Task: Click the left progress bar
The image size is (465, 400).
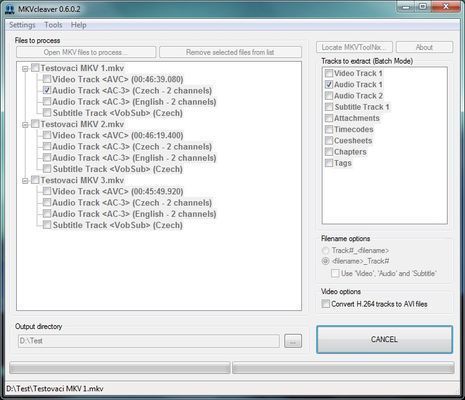Action: 120,368
